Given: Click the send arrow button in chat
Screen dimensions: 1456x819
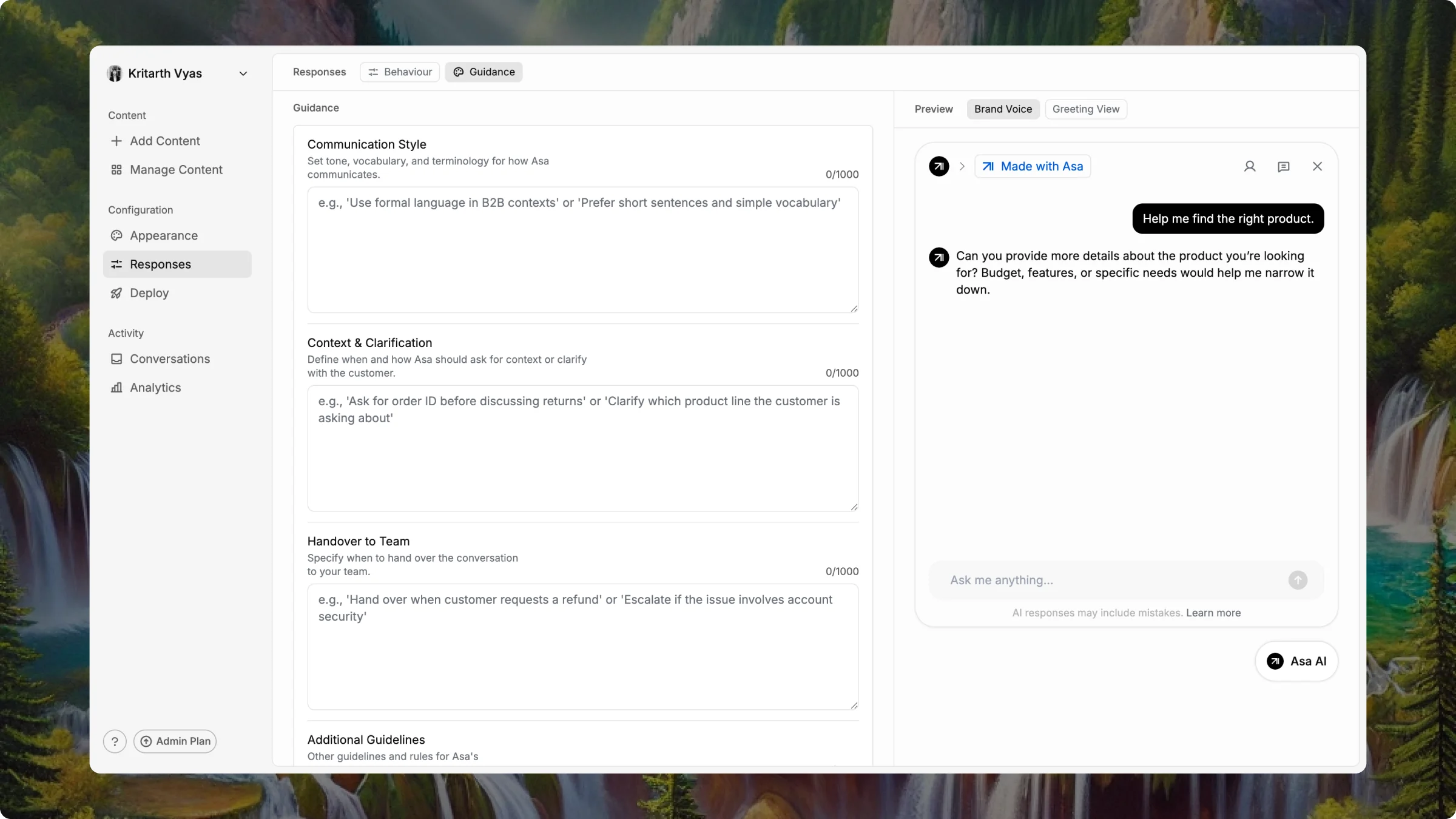Looking at the screenshot, I should click(1298, 581).
